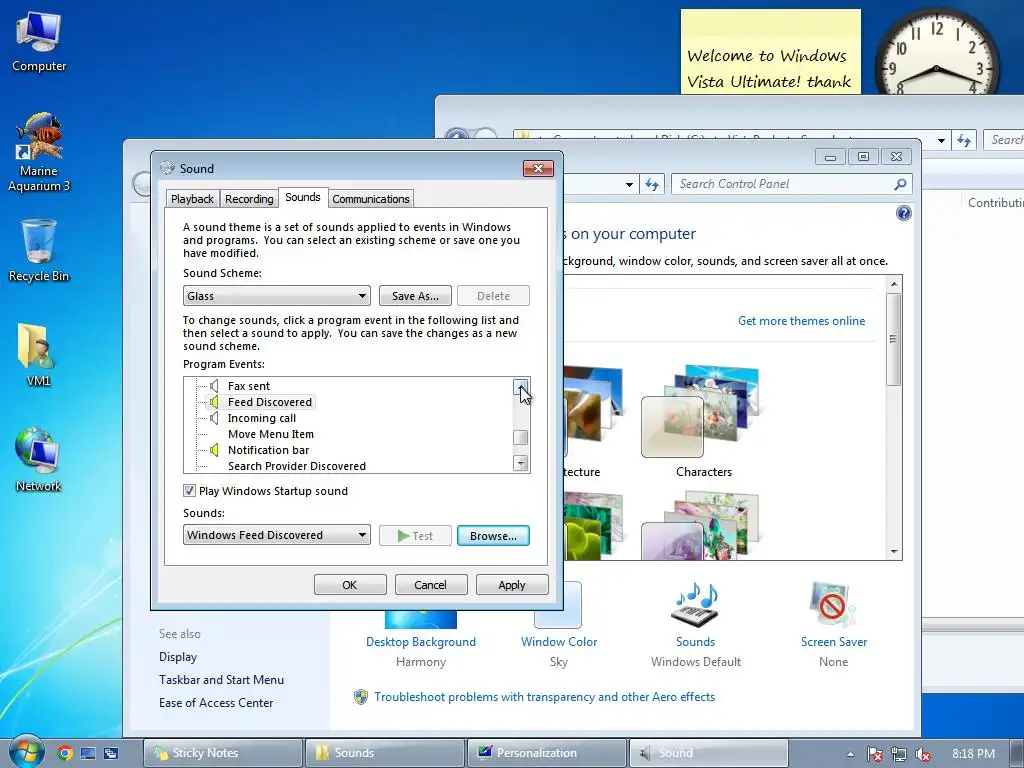
Task: Open the Desktop Background link
Action: (421, 642)
